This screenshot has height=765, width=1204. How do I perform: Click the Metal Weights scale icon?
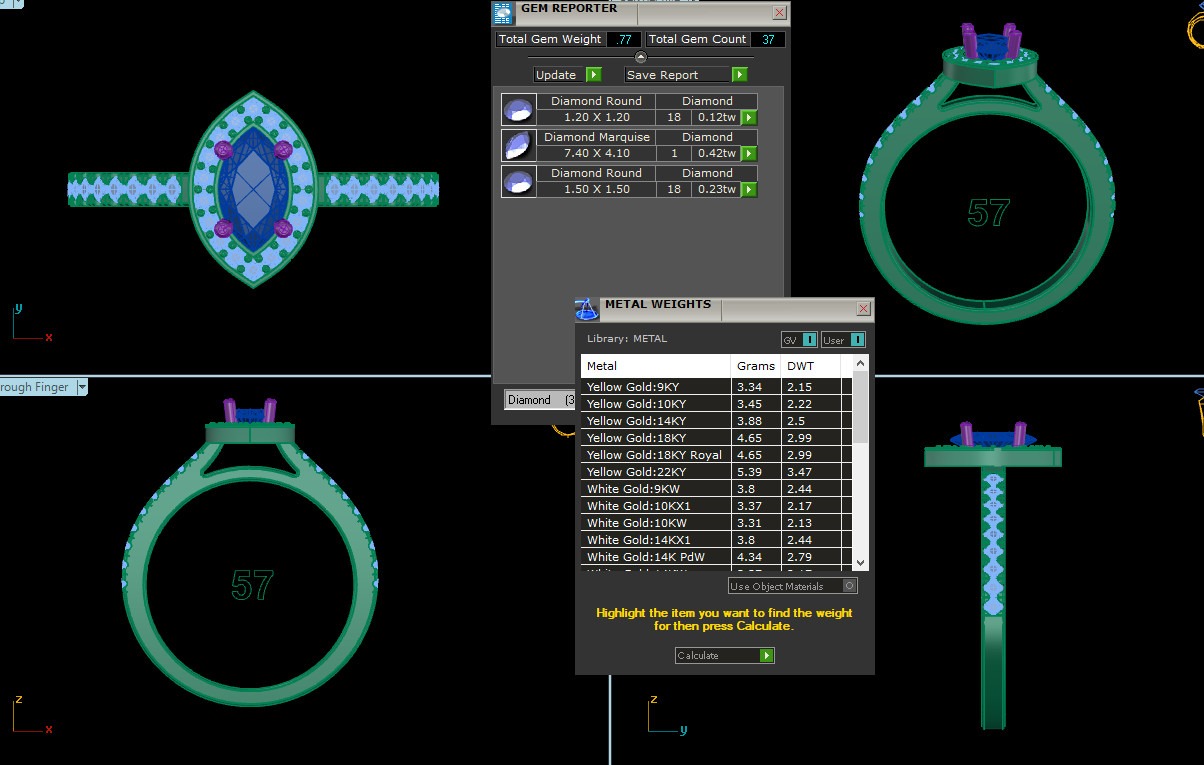pos(587,308)
